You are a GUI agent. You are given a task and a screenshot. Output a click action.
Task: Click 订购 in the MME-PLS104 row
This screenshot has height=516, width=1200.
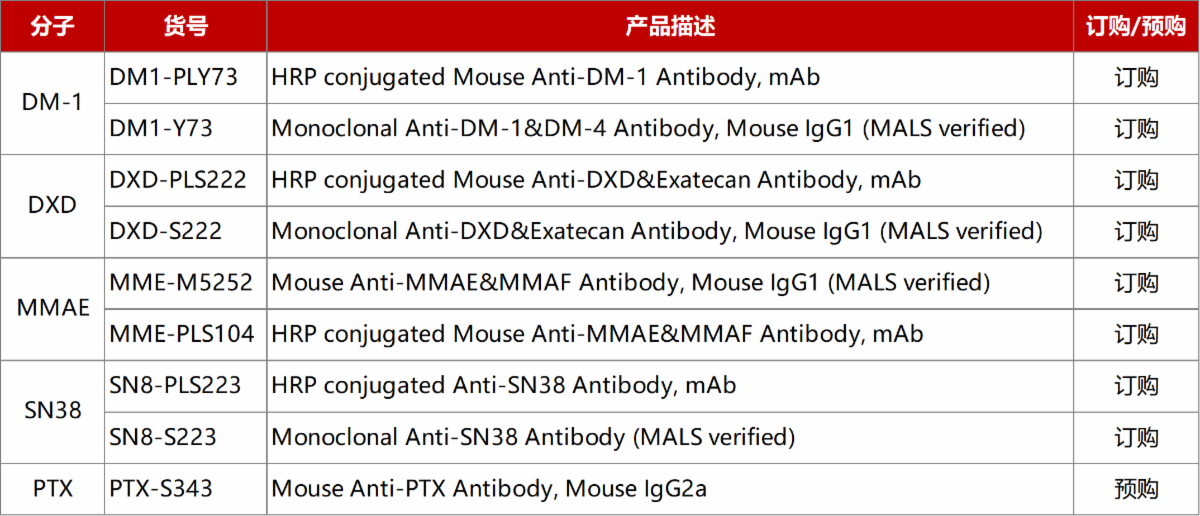1136,334
